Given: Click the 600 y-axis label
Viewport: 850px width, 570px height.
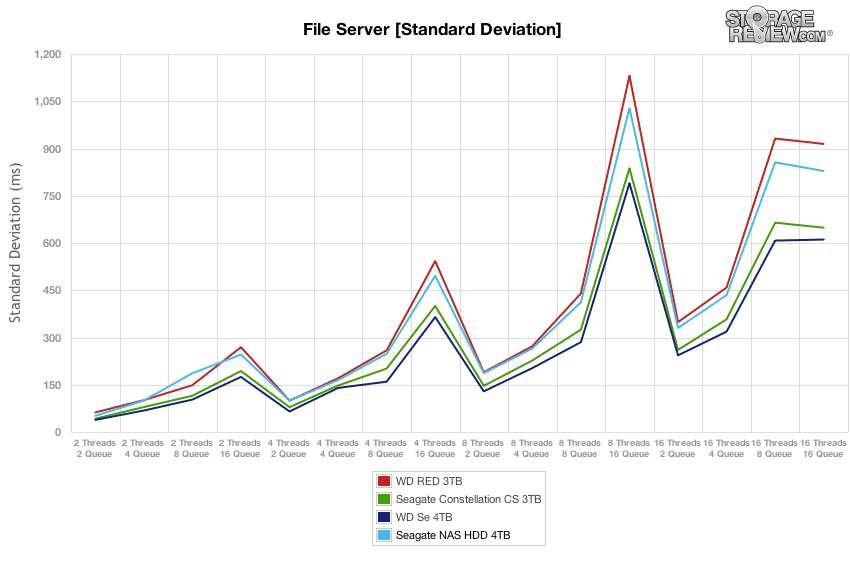Looking at the screenshot, I should (x=52, y=244).
